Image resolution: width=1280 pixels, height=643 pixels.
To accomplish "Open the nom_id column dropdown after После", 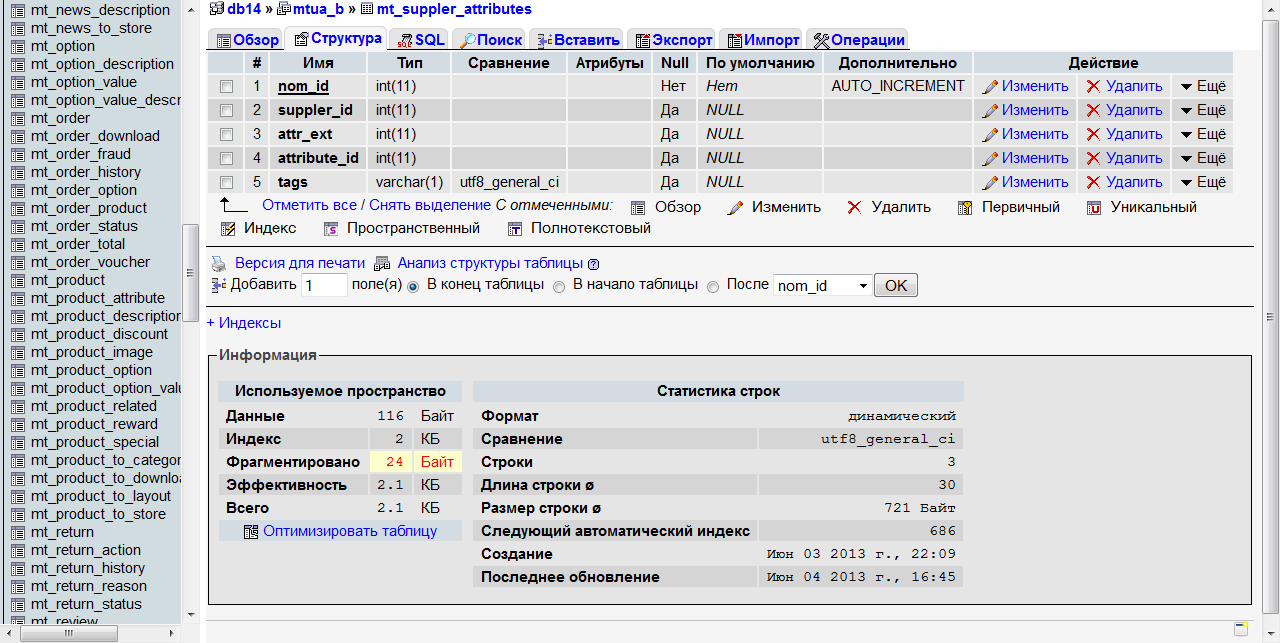I will pos(822,286).
